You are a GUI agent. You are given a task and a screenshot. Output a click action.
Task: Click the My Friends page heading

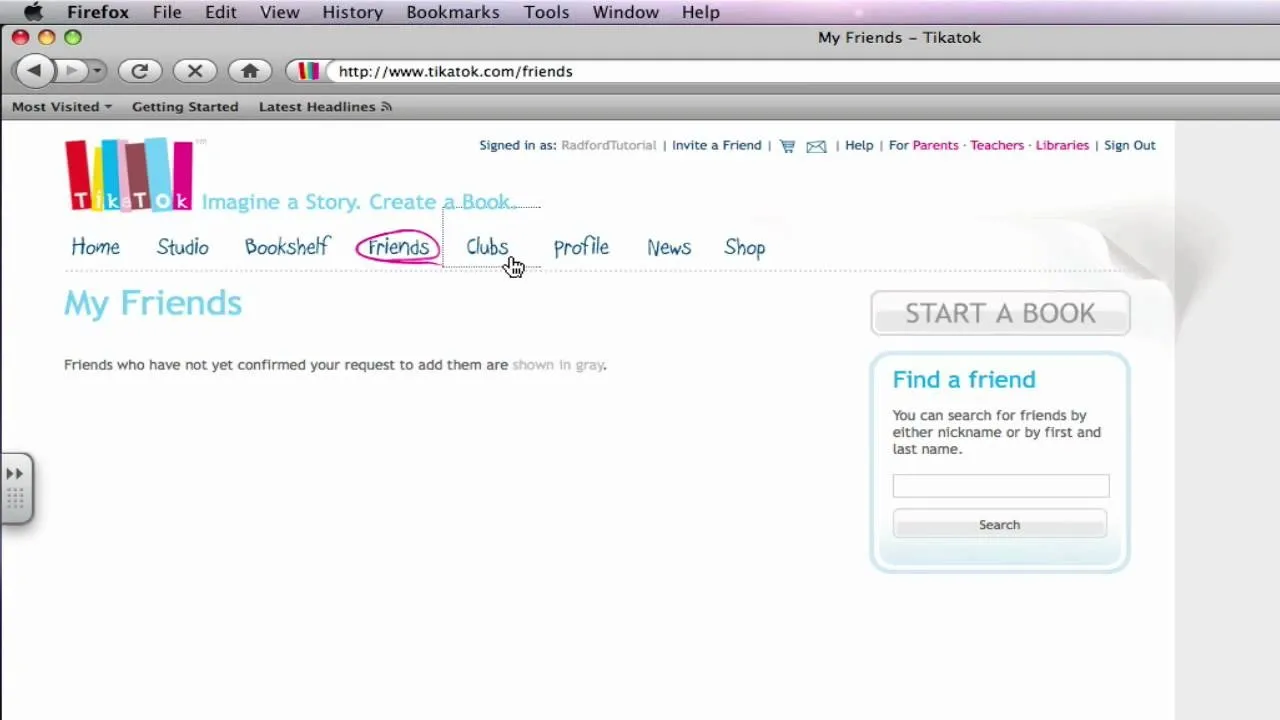pos(153,303)
